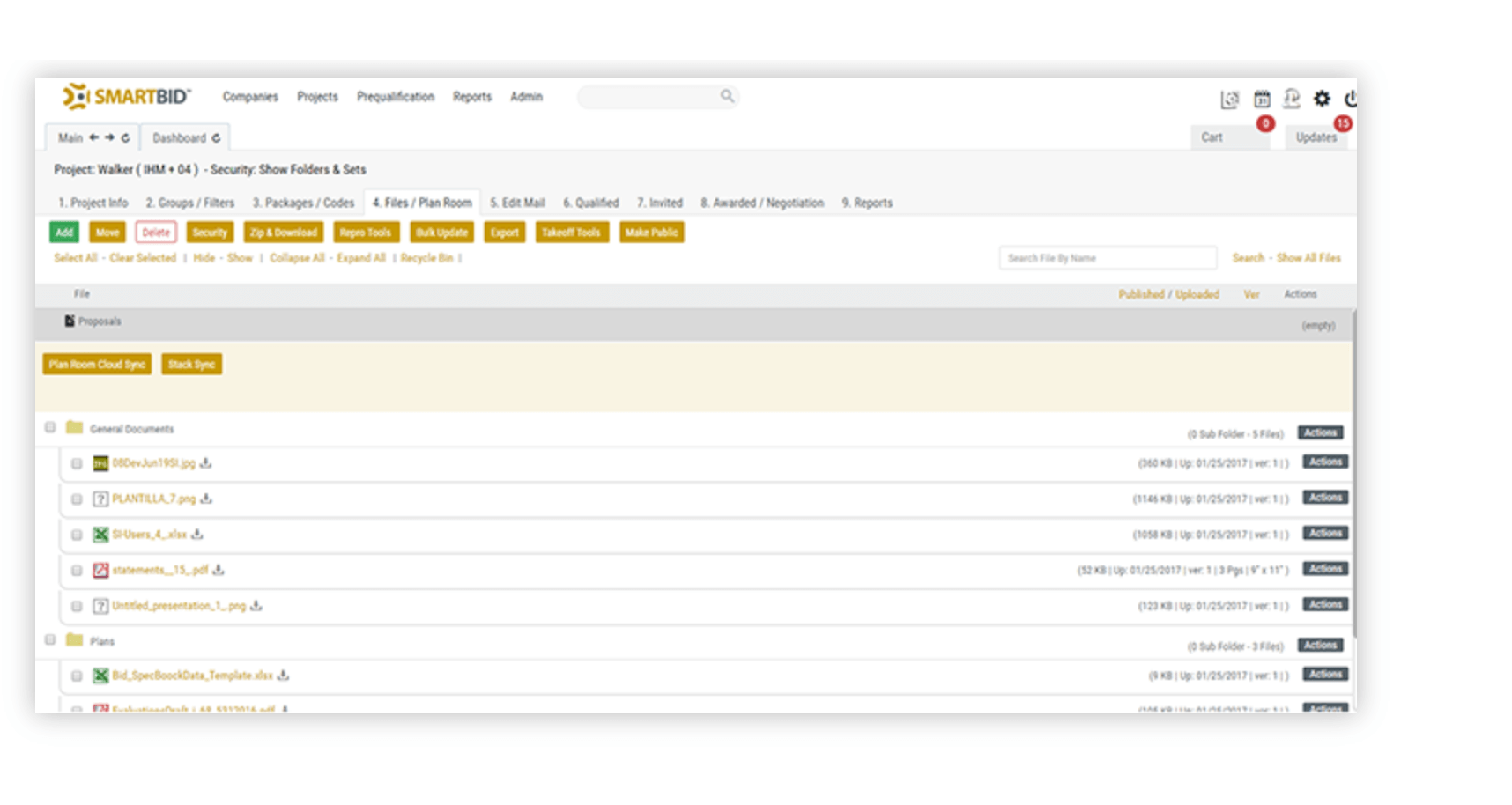
Task: Click the Zip & Download button
Action: (283, 232)
